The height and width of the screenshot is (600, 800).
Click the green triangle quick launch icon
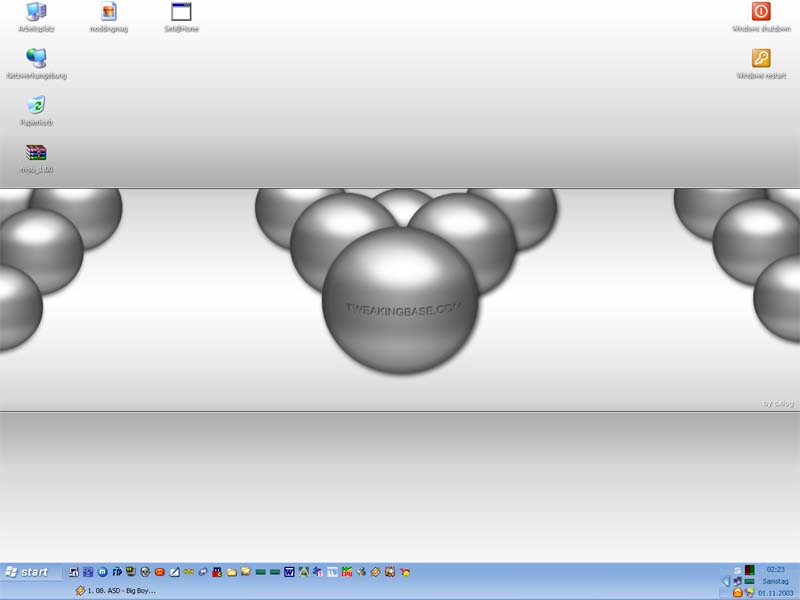pyautogui.click(x=303, y=572)
